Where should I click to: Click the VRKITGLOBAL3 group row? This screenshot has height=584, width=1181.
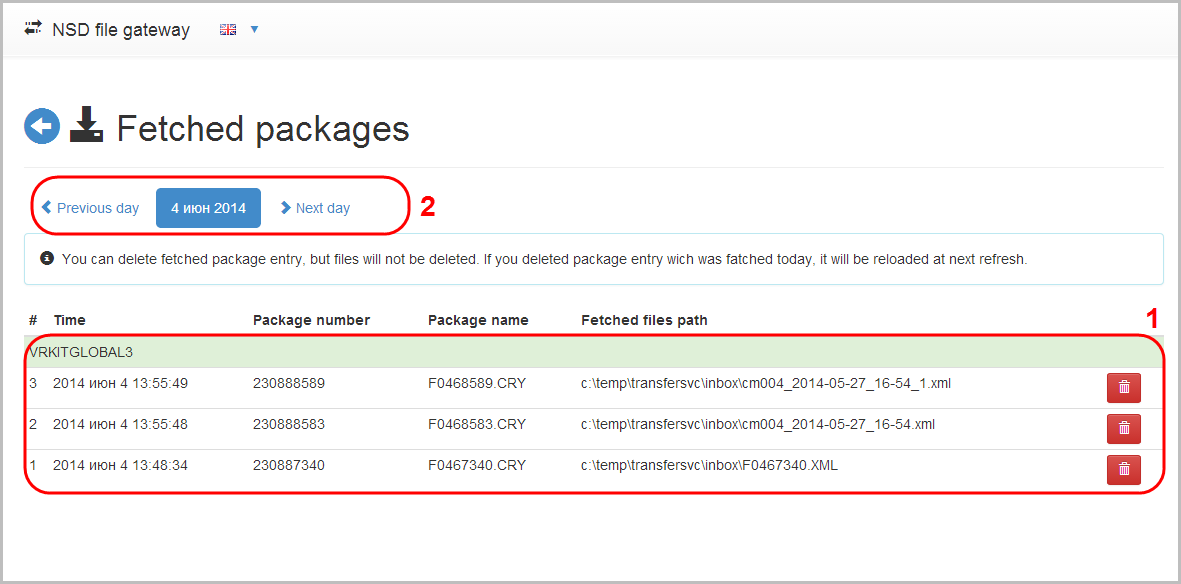pos(594,353)
